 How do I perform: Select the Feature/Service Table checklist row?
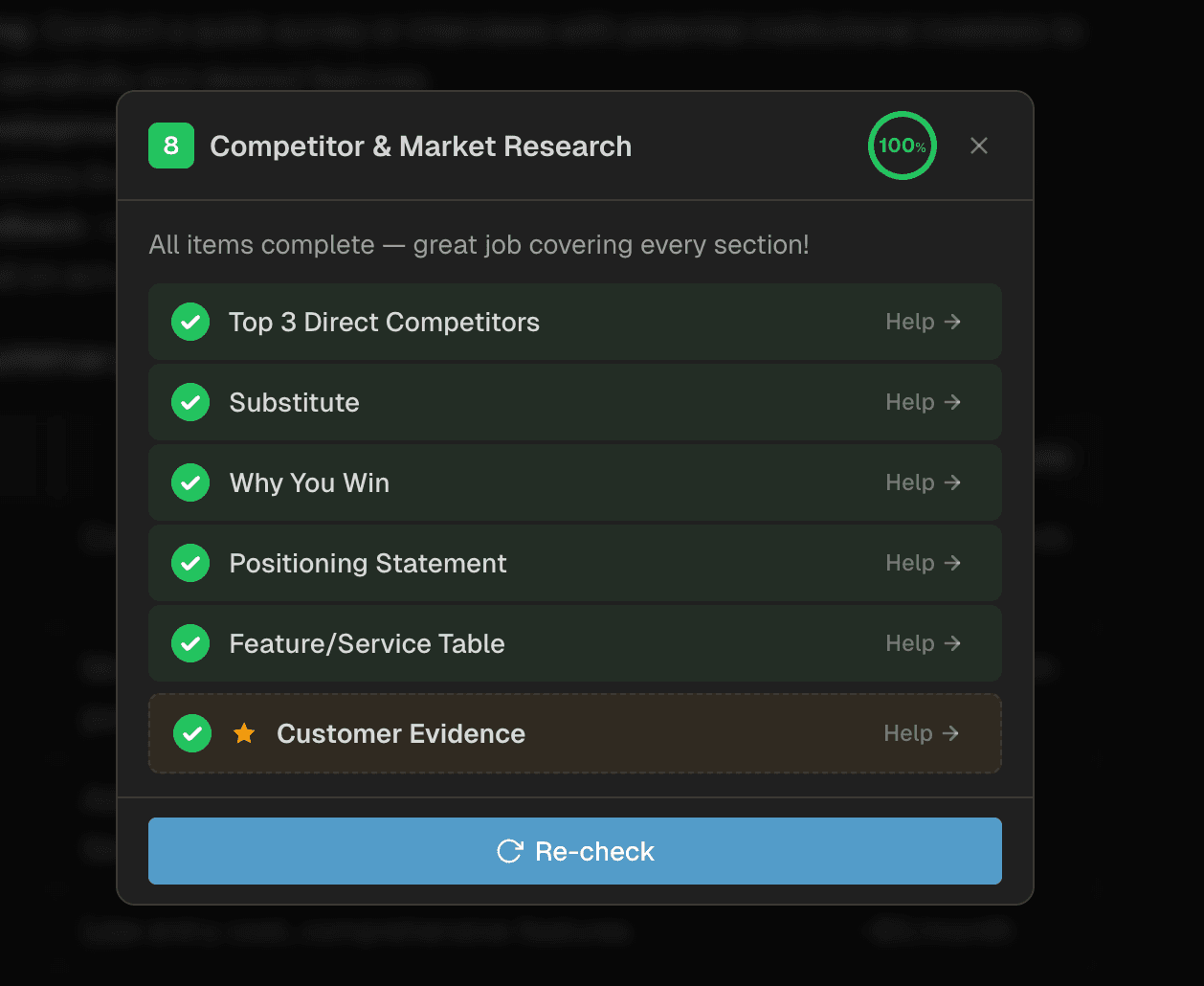coord(574,643)
